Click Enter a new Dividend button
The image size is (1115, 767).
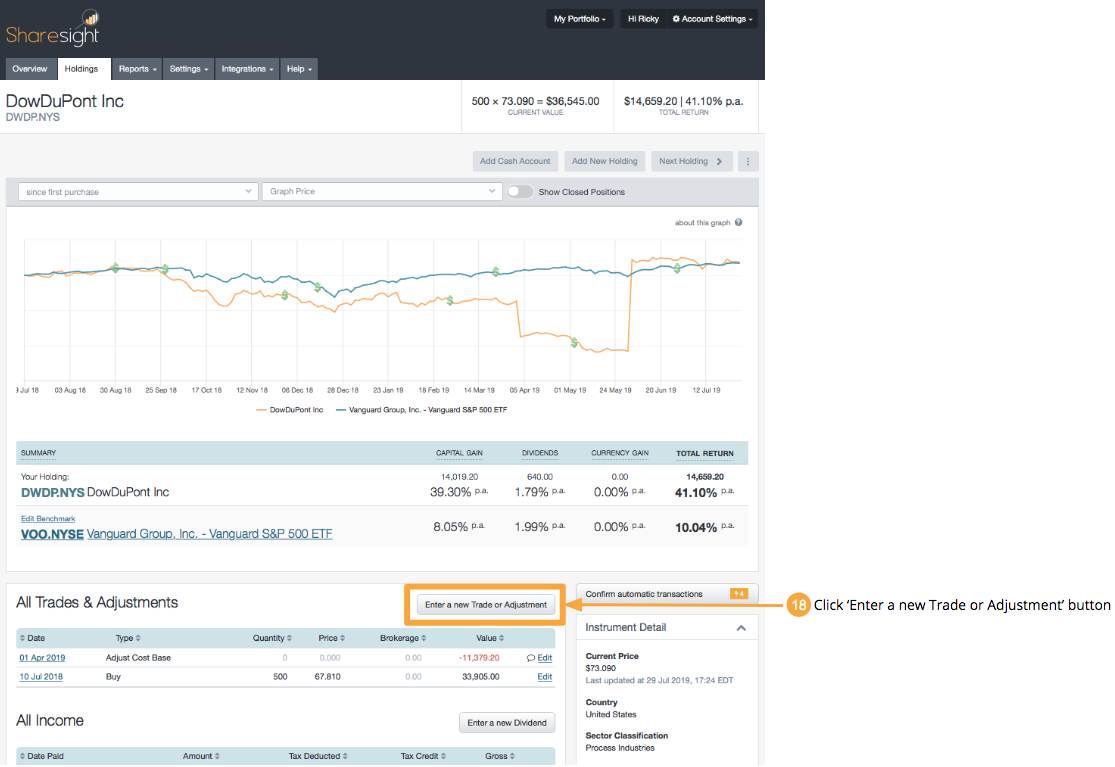(x=507, y=723)
